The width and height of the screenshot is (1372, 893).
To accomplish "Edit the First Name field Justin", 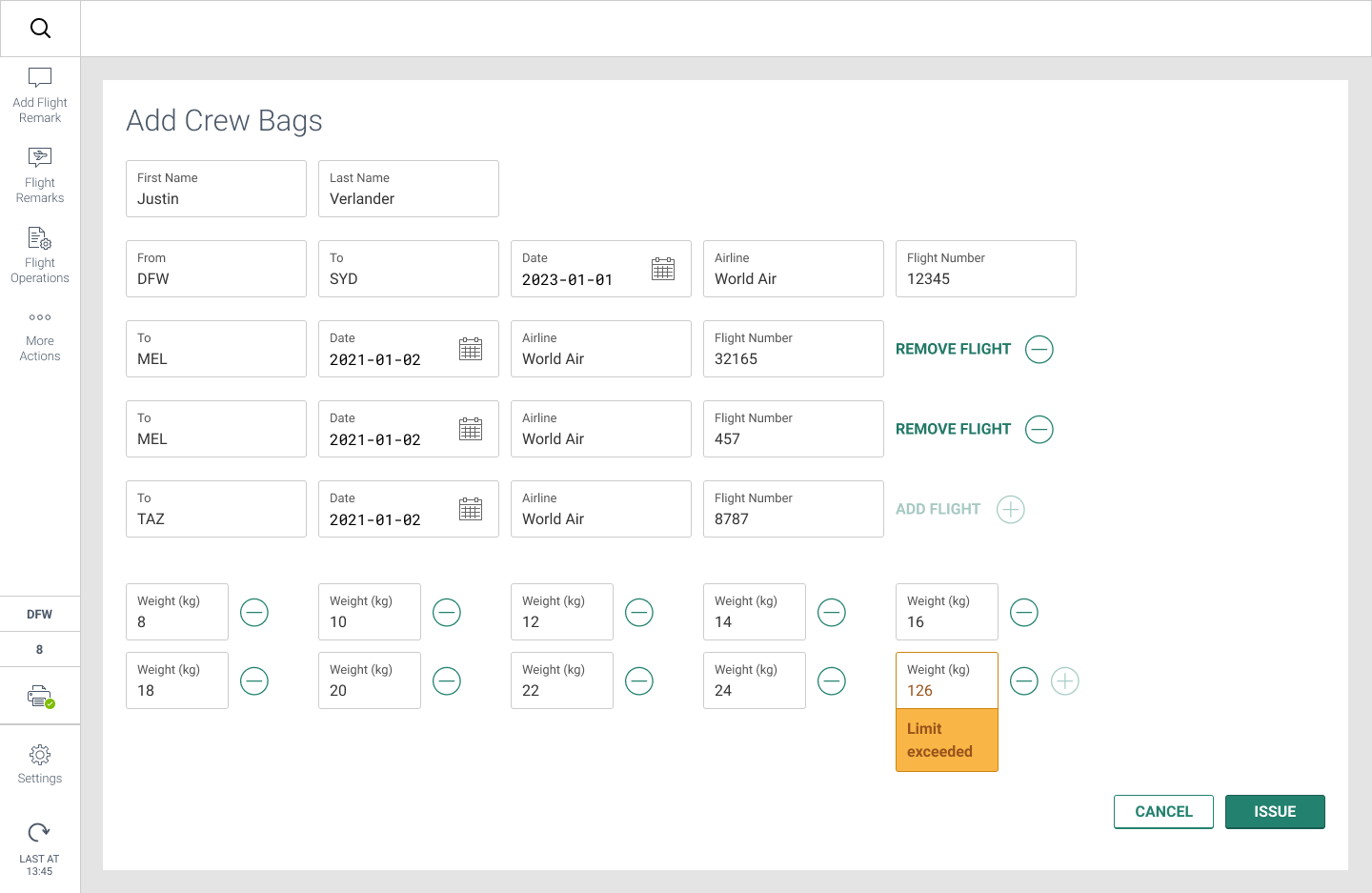I will [216, 189].
